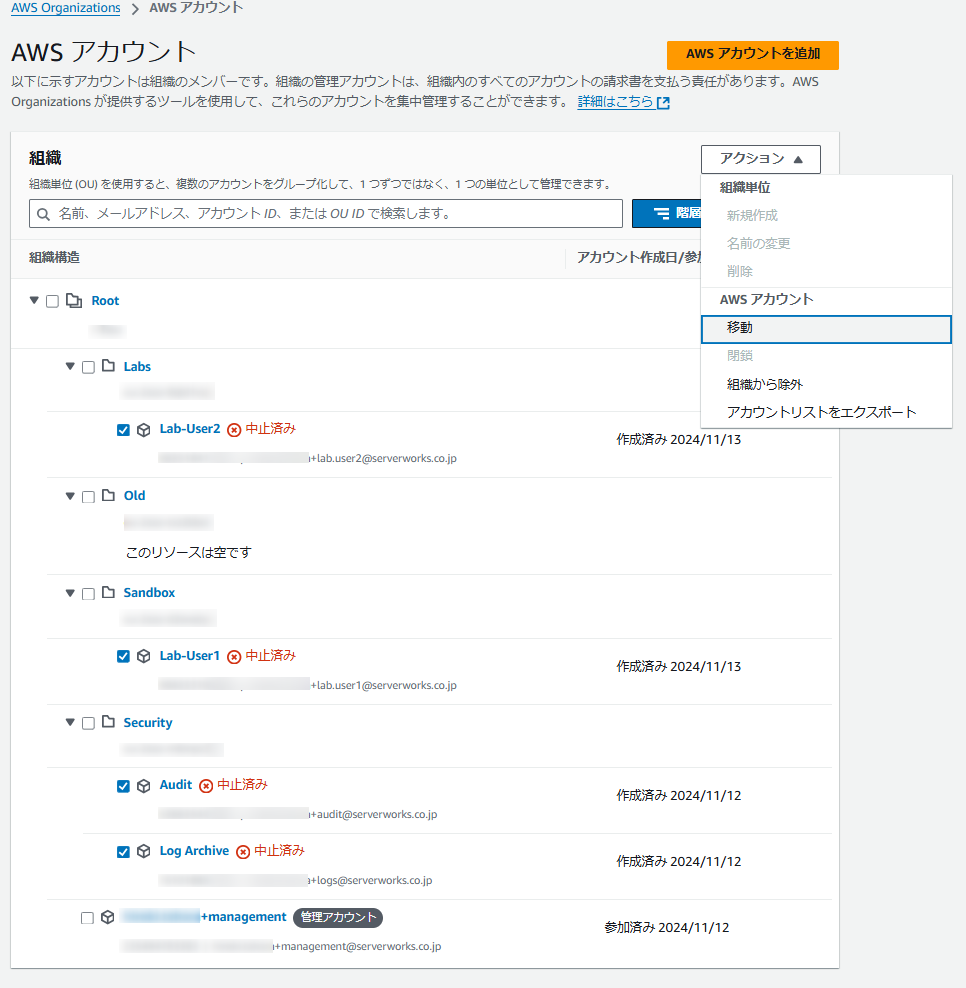Click the suspended status icon beside Log Archive
The width and height of the screenshot is (966, 988).
pos(243,852)
